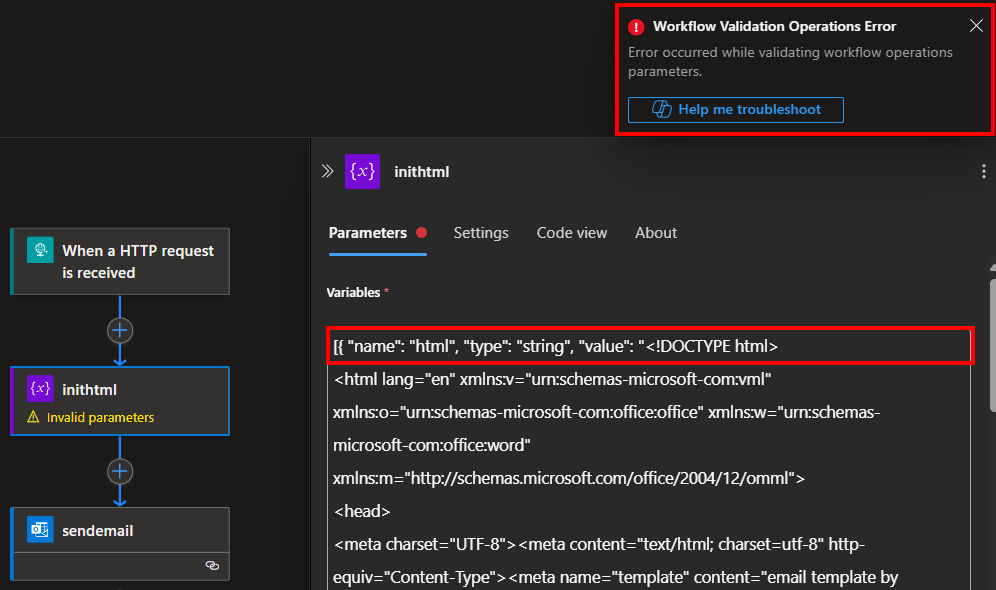This screenshot has height=590, width=996.
Task: Click the Copilot icon in the troubleshoot button
Action: [x=662, y=109]
